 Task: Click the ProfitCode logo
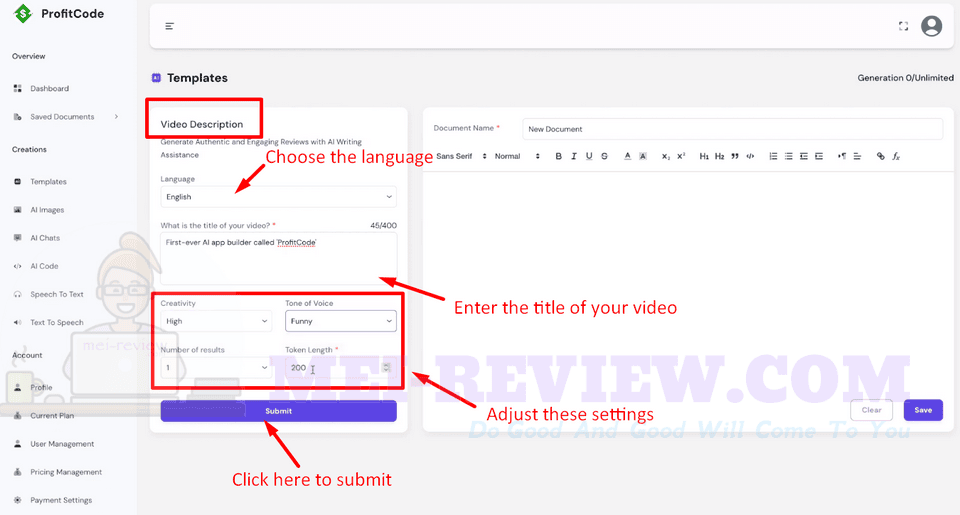(x=59, y=13)
